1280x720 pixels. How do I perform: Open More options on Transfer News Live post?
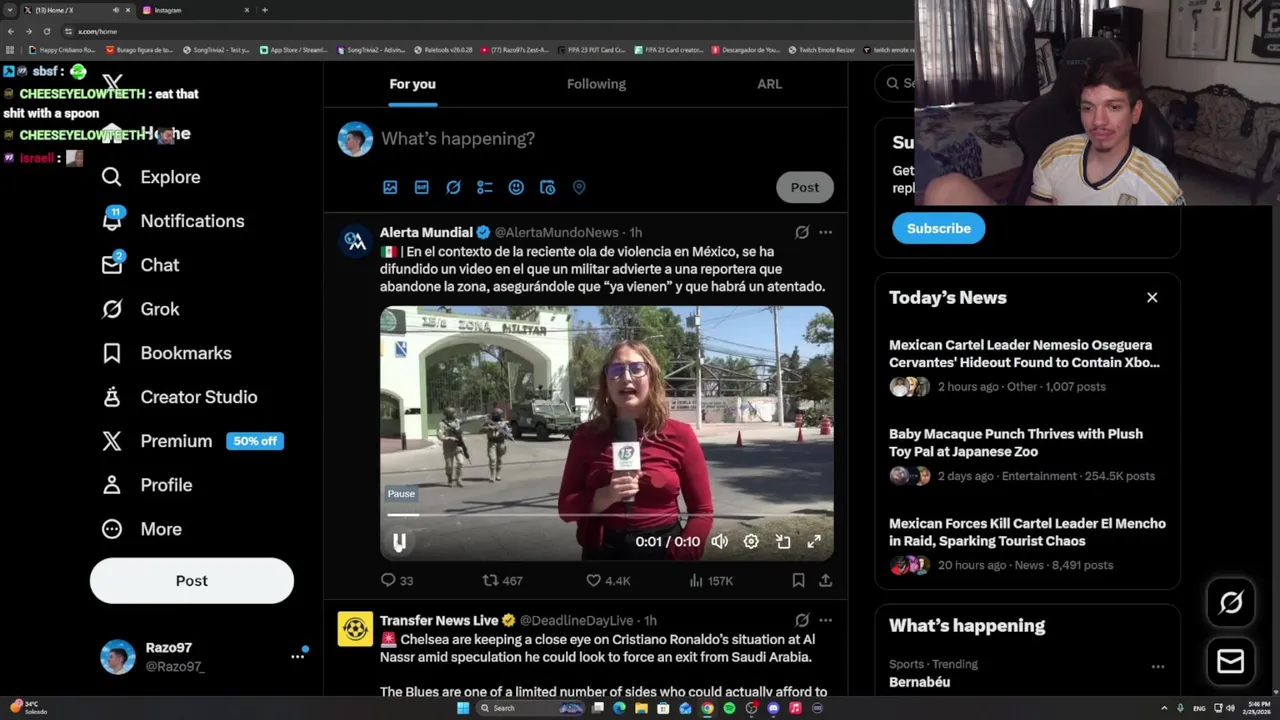[825, 620]
